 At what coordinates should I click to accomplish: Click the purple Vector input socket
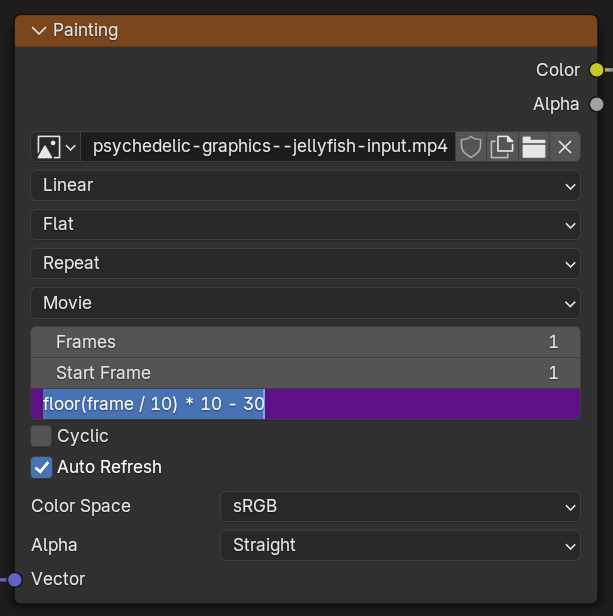pyautogui.click(x=15, y=579)
